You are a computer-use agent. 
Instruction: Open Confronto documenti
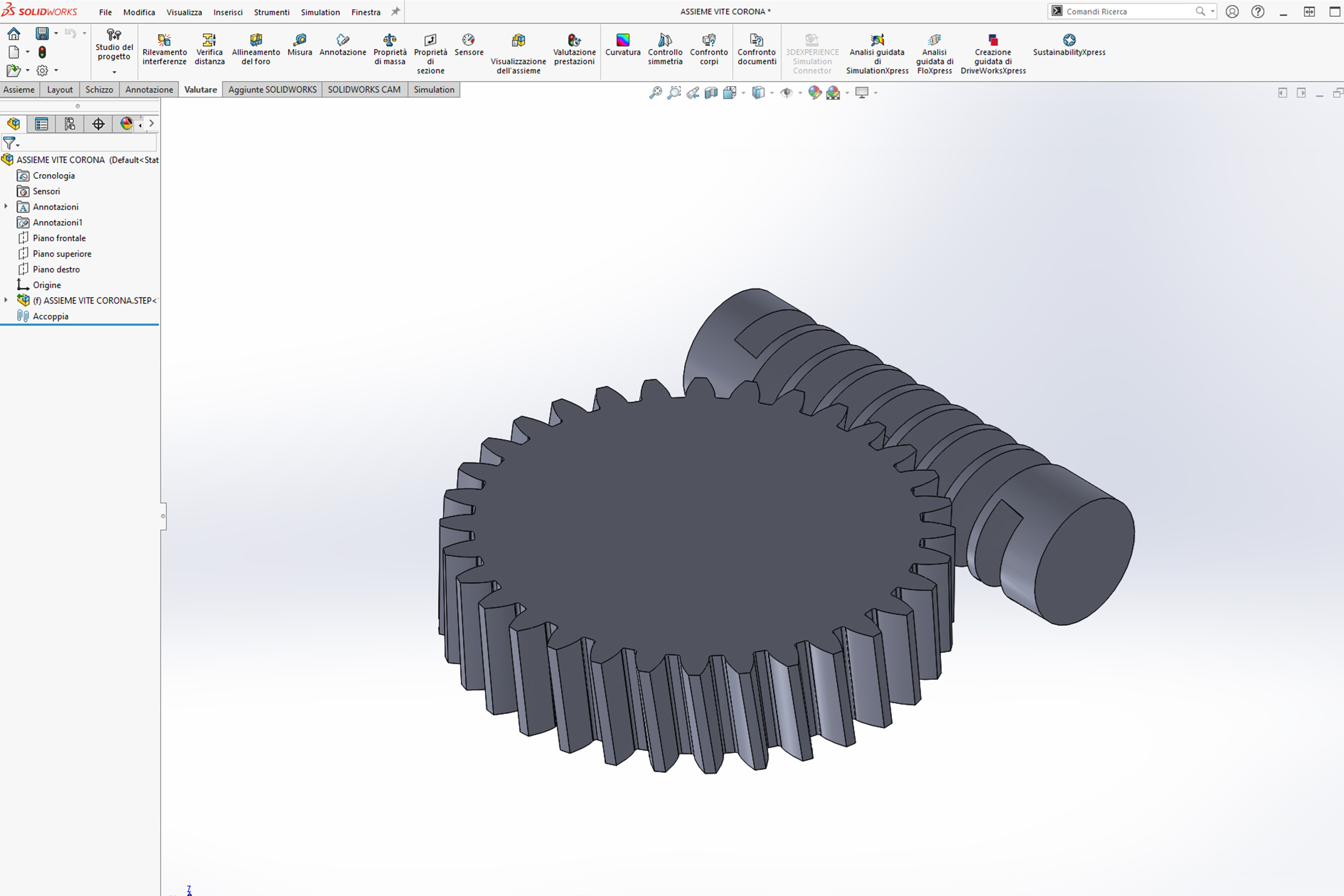(756, 49)
